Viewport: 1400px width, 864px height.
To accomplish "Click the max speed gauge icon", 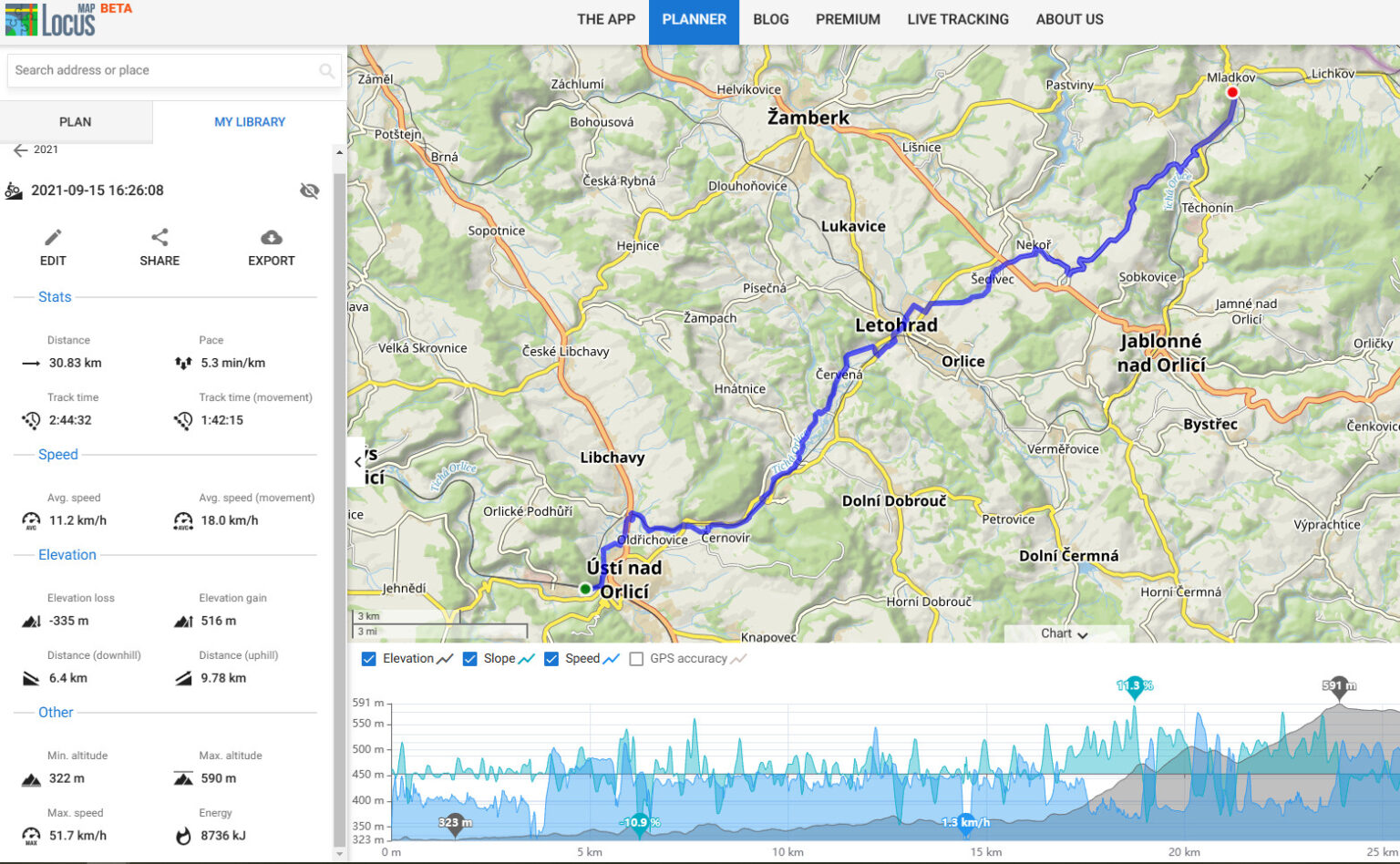I will 29,835.
